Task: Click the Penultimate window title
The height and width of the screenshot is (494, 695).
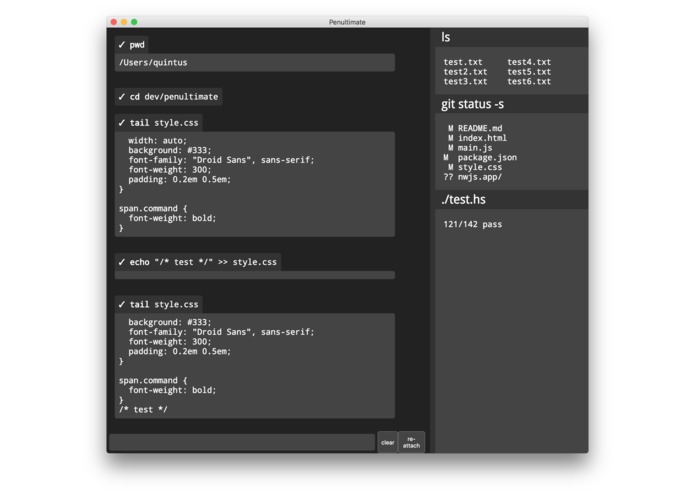Action: 347,22
